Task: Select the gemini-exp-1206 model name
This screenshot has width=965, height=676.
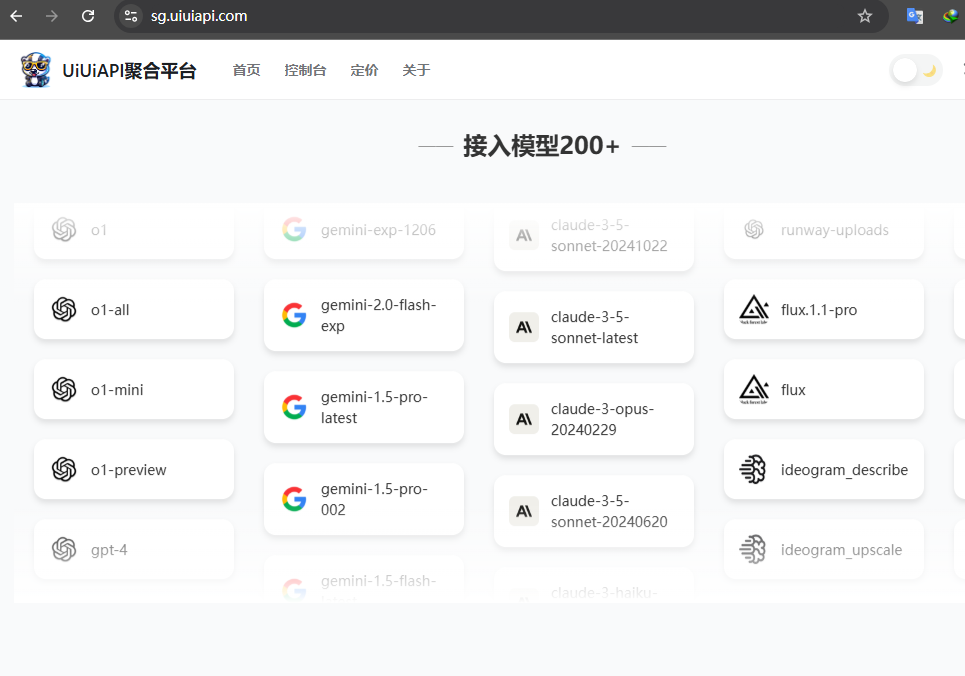Action: (x=378, y=230)
